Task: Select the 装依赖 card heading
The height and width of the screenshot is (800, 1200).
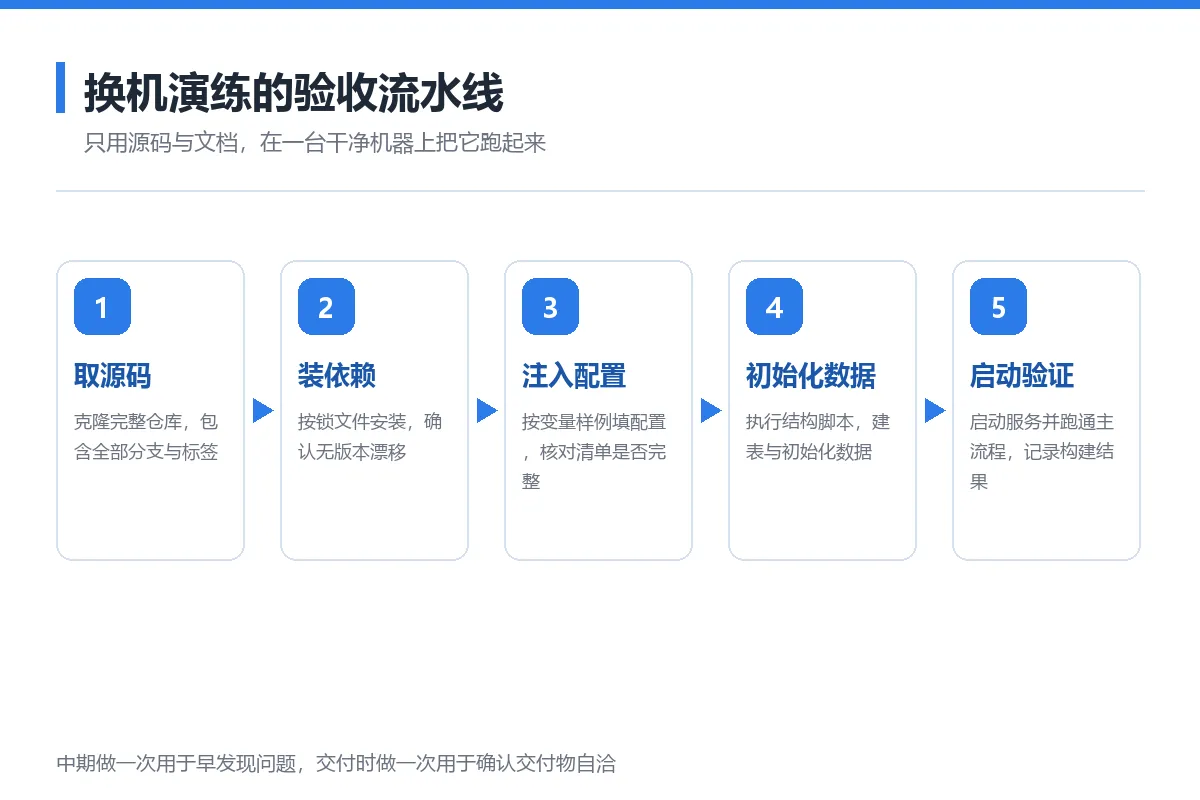Action: tap(337, 376)
